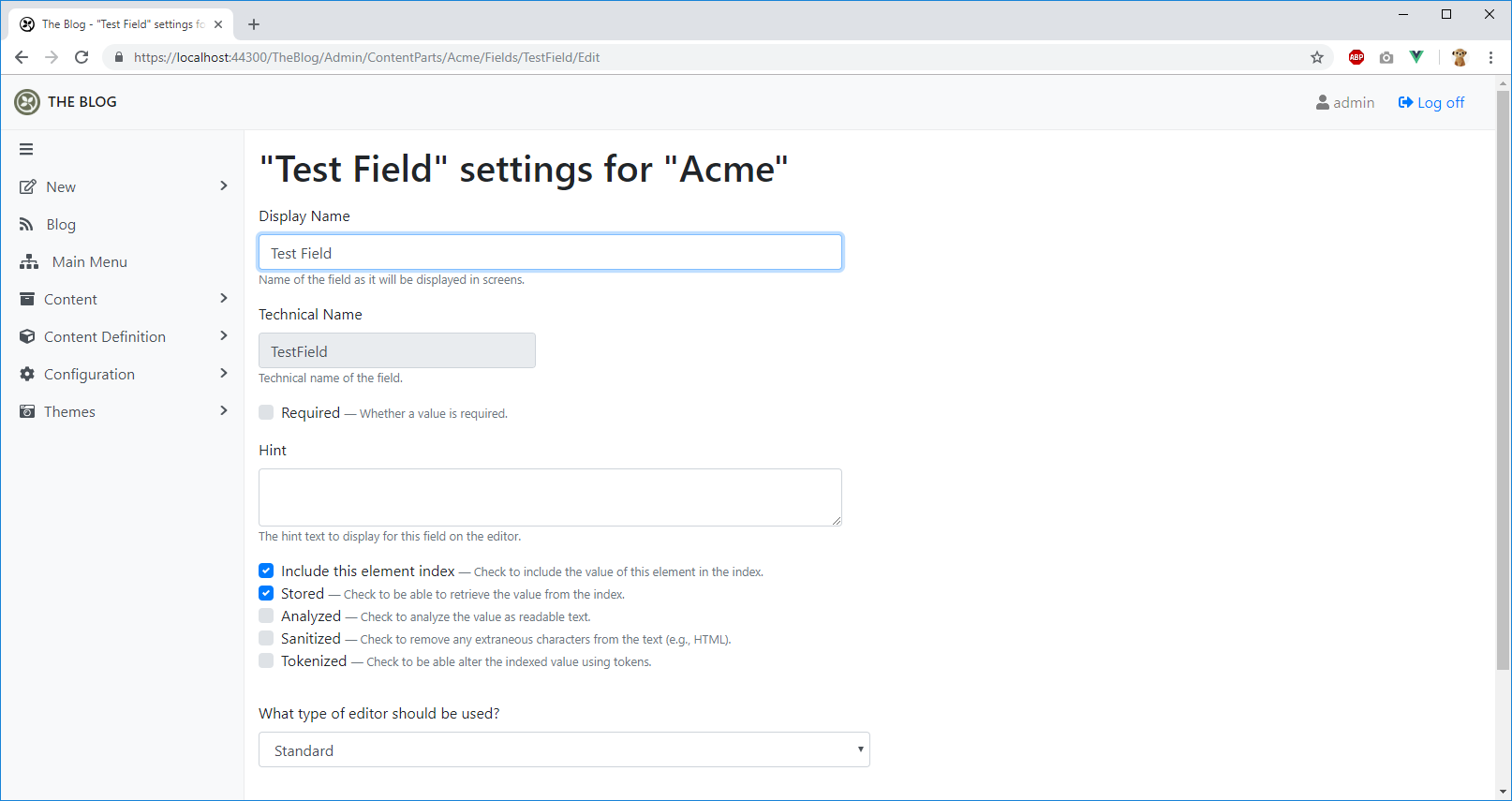Click the New pencil icon
The width and height of the screenshot is (1512, 801).
pyautogui.click(x=28, y=185)
